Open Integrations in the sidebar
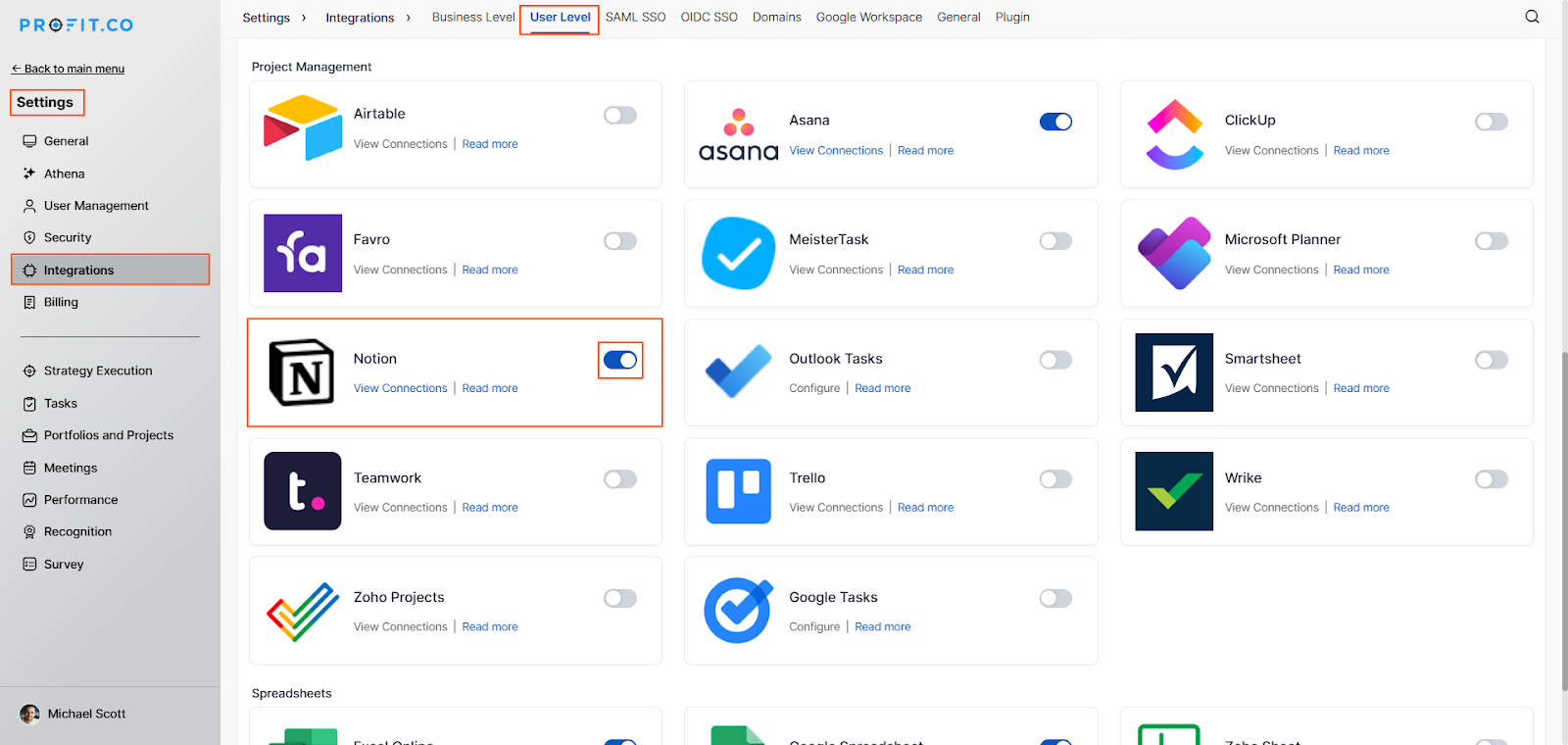The image size is (1568, 745). (x=111, y=270)
